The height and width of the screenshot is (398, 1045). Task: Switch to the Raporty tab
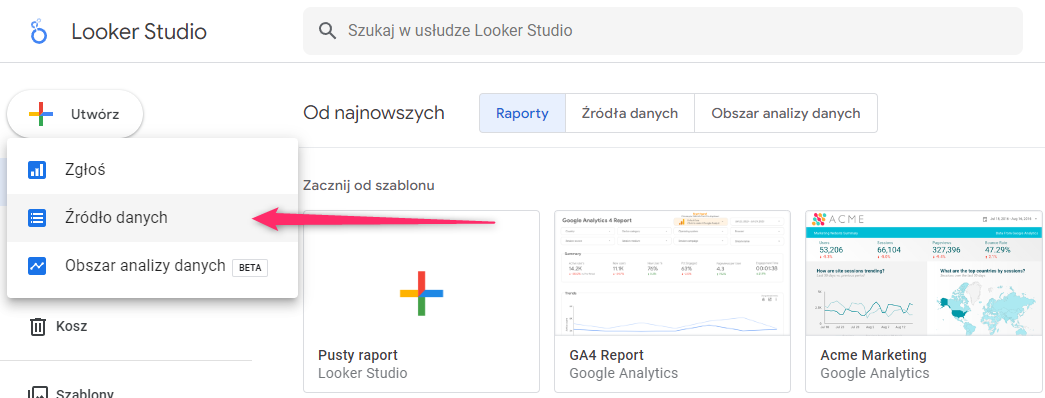pyautogui.click(x=522, y=113)
